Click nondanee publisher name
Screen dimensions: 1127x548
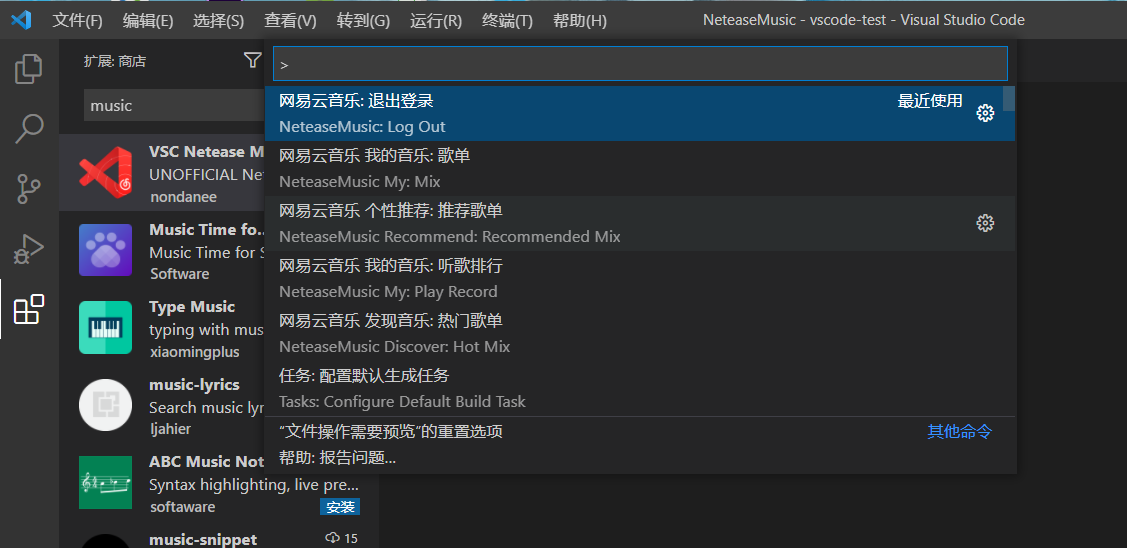click(183, 197)
